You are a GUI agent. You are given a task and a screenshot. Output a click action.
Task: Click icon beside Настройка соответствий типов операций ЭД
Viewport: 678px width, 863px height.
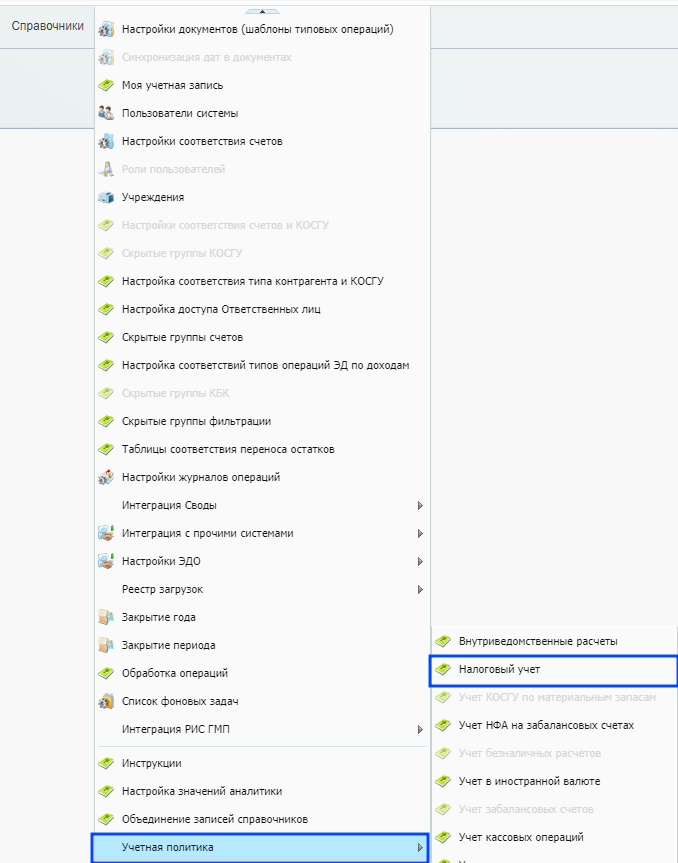(106, 365)
